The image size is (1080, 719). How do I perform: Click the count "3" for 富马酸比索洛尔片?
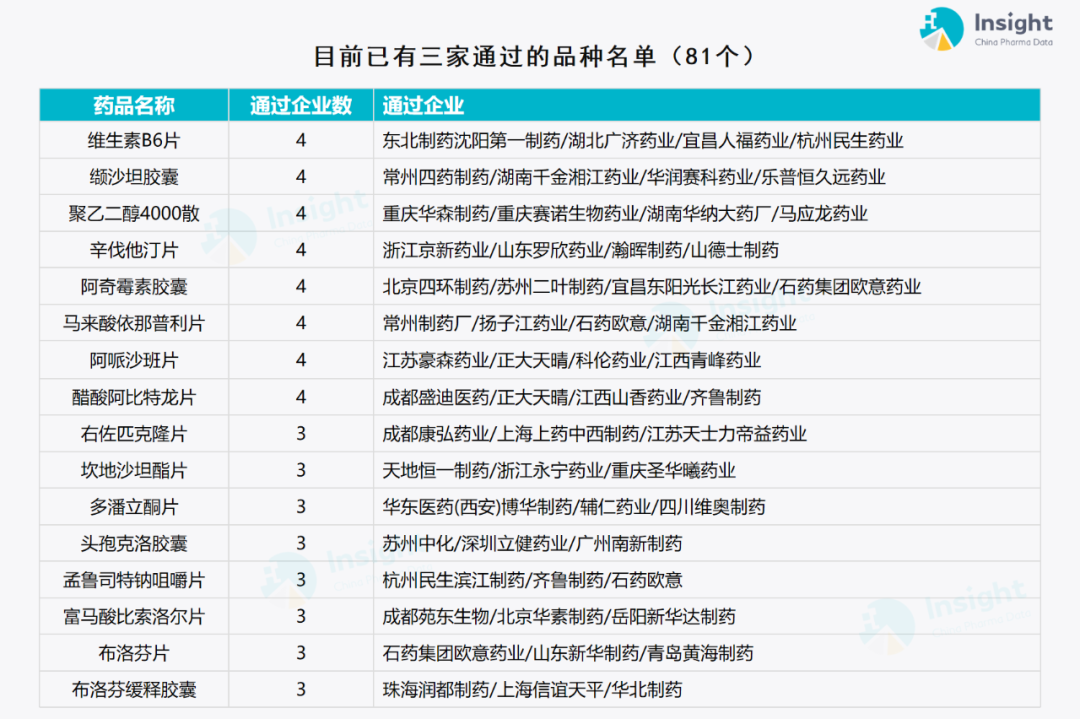pyautogui.click(x=301, y=616)
